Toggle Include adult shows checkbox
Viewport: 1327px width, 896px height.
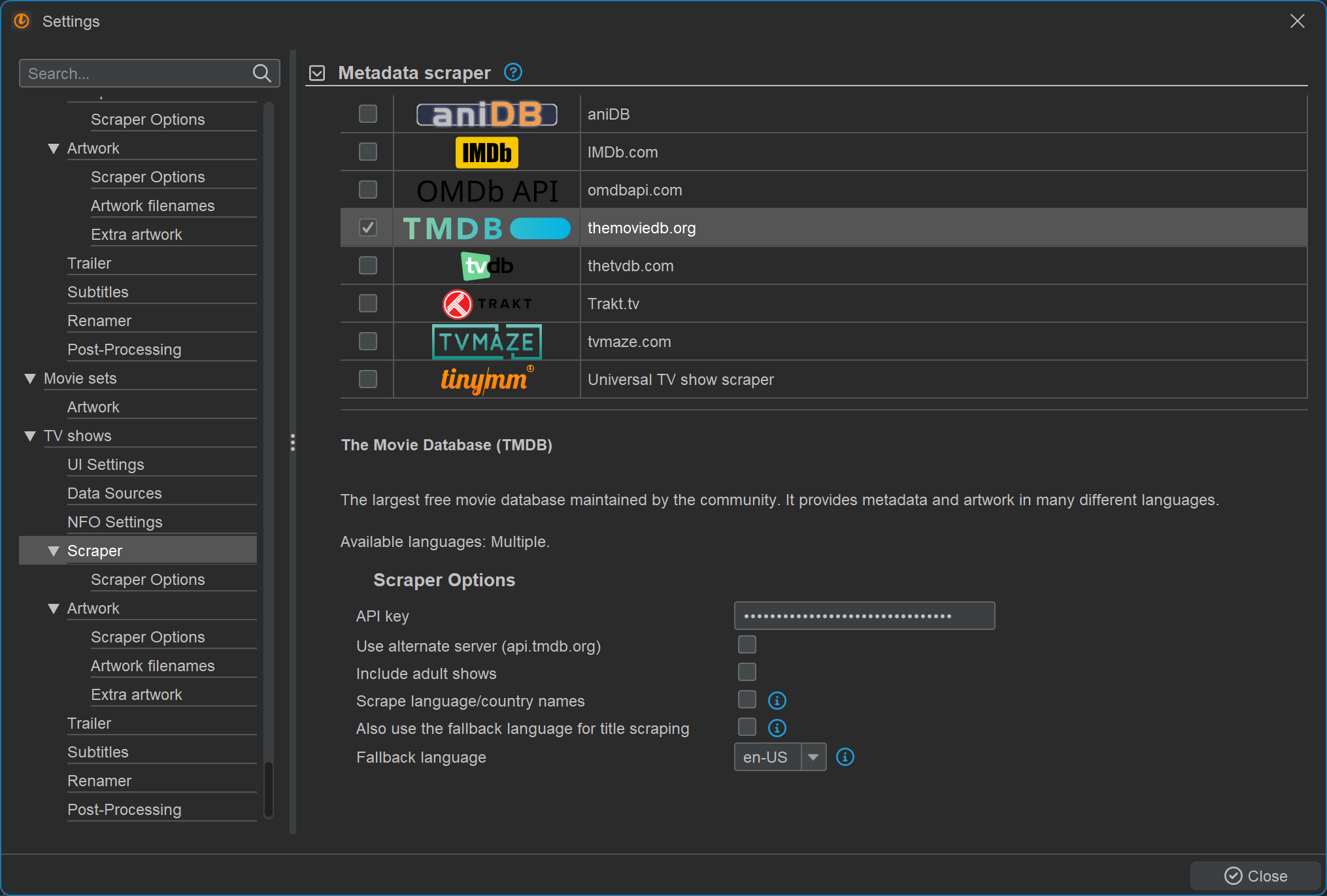click(747, 672)
